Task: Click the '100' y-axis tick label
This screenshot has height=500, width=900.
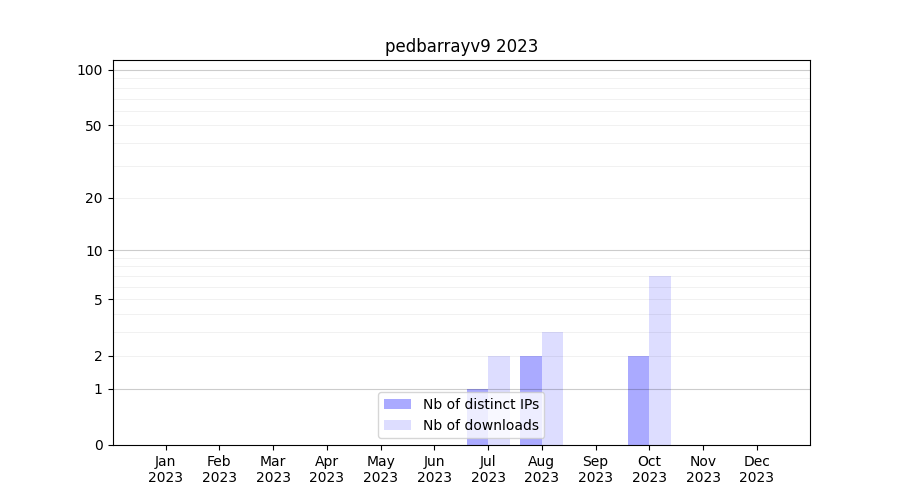Action: click(x=90, y=70)
